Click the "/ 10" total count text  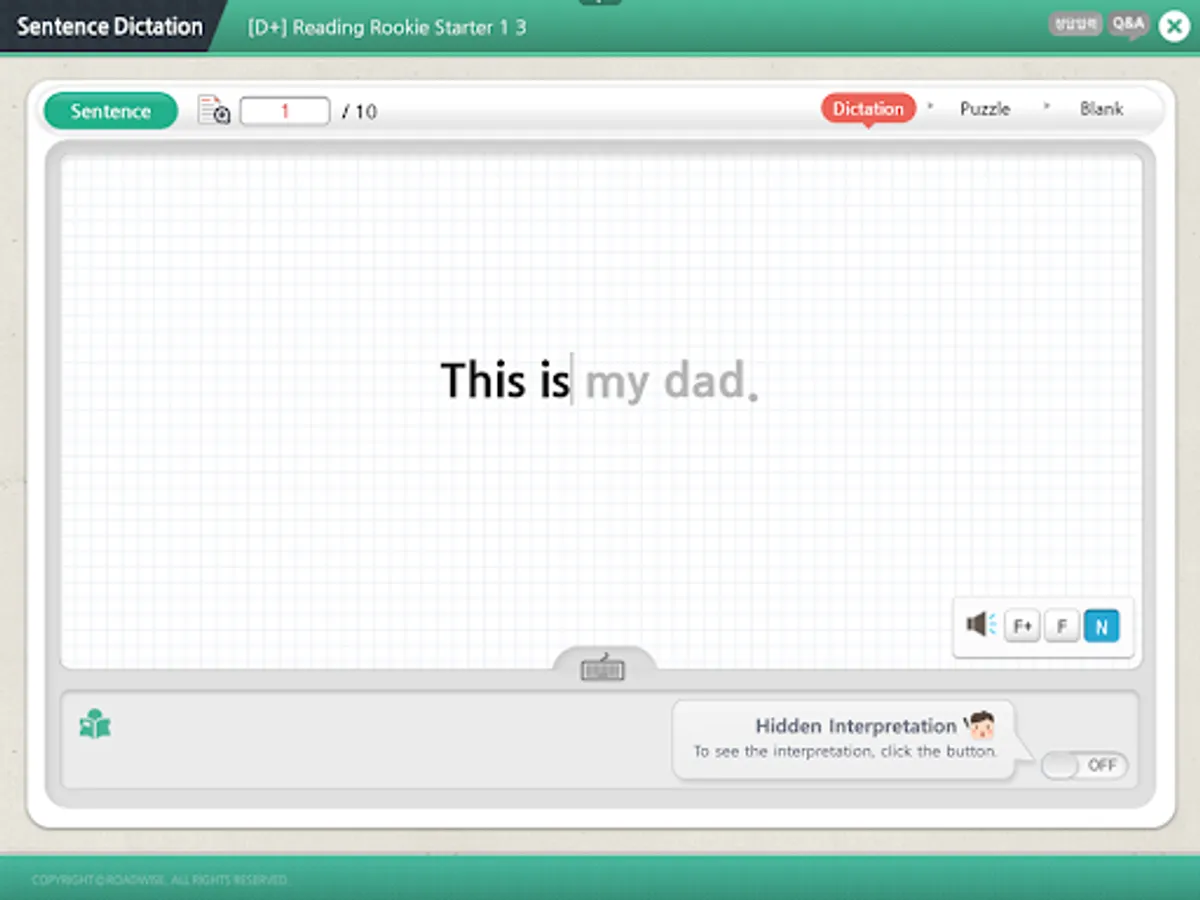[x=359, y=111]
